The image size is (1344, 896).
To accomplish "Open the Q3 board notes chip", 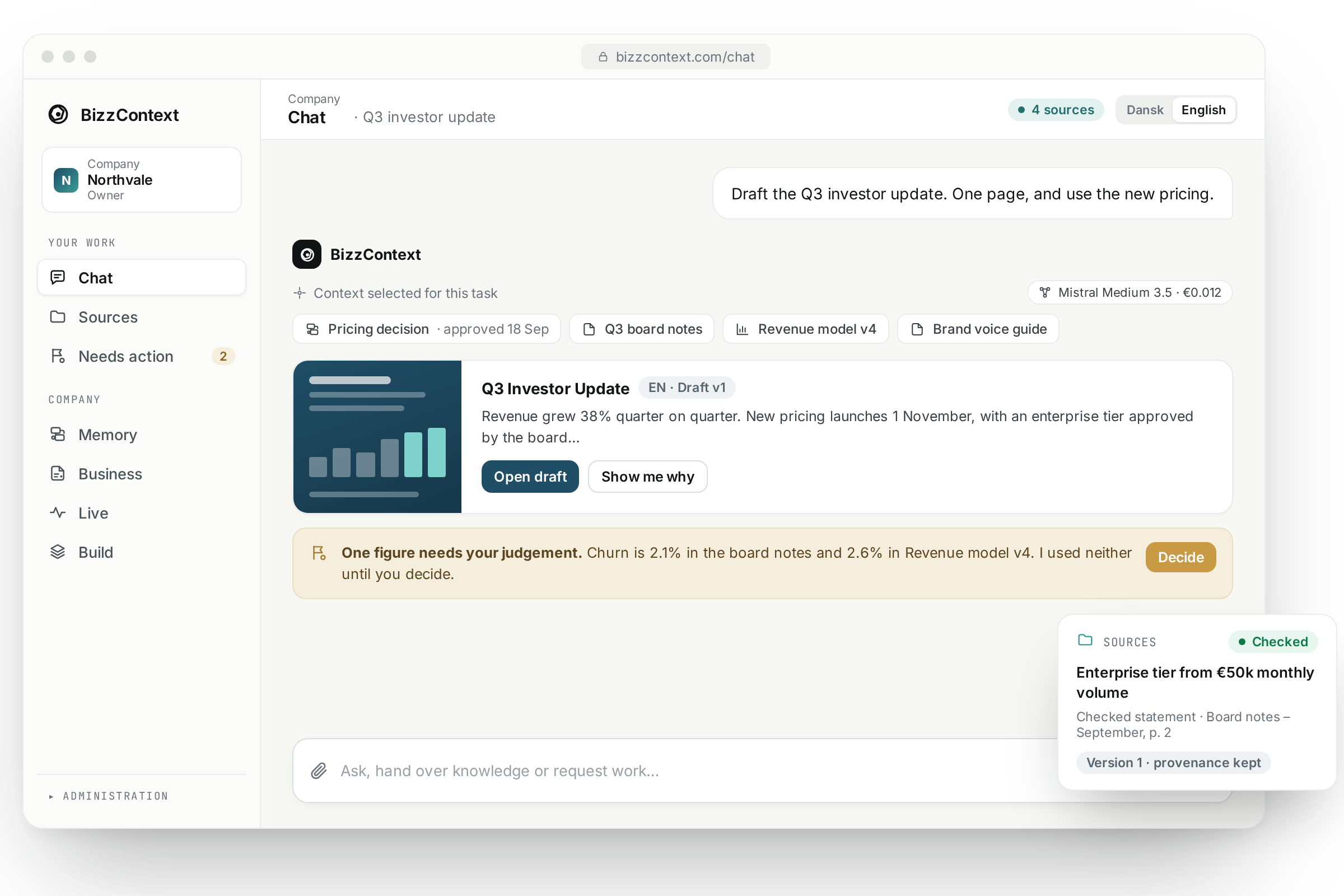I will (x=642, y=329).
